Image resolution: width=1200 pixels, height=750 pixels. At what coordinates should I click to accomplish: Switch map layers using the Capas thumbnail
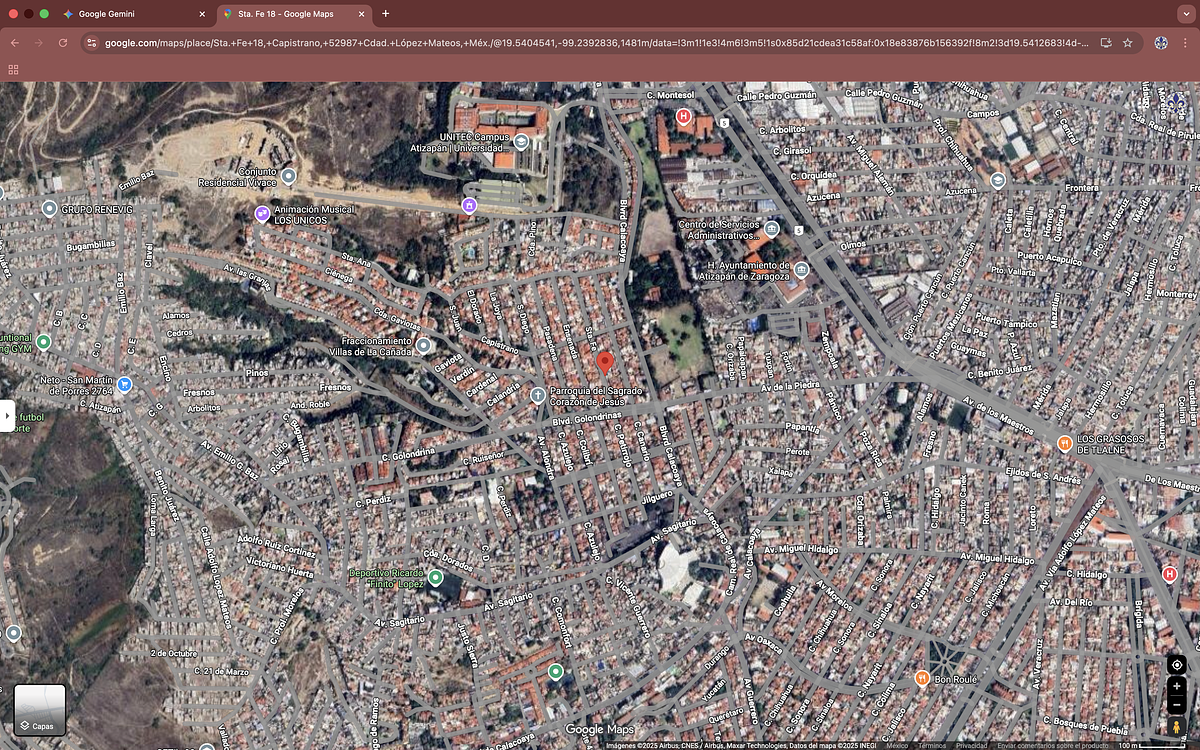[x=40, y=709]
